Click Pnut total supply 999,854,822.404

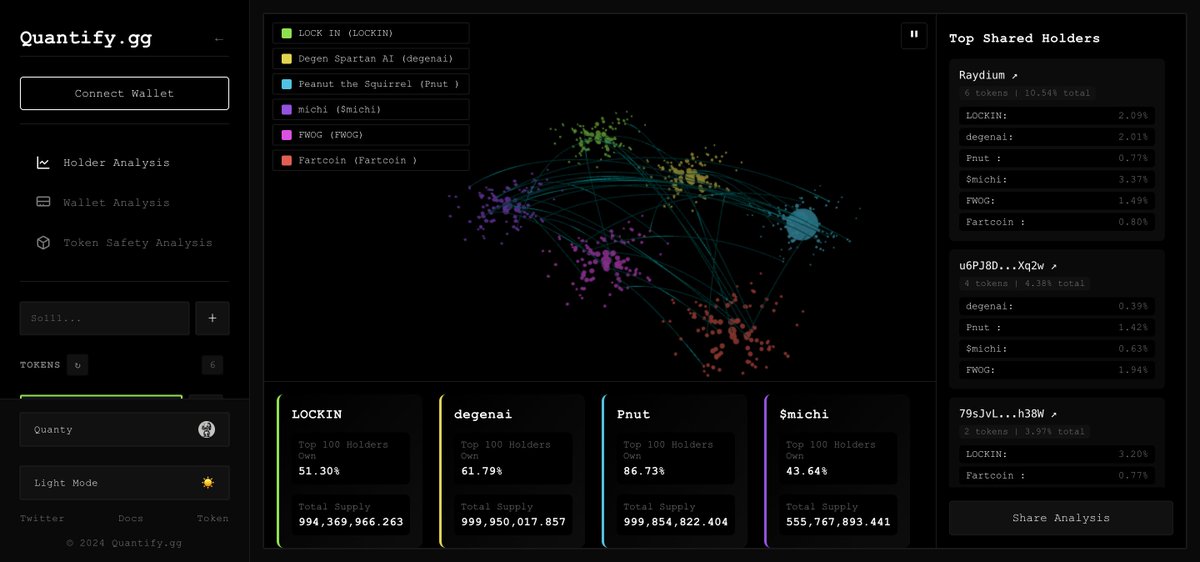676,522
